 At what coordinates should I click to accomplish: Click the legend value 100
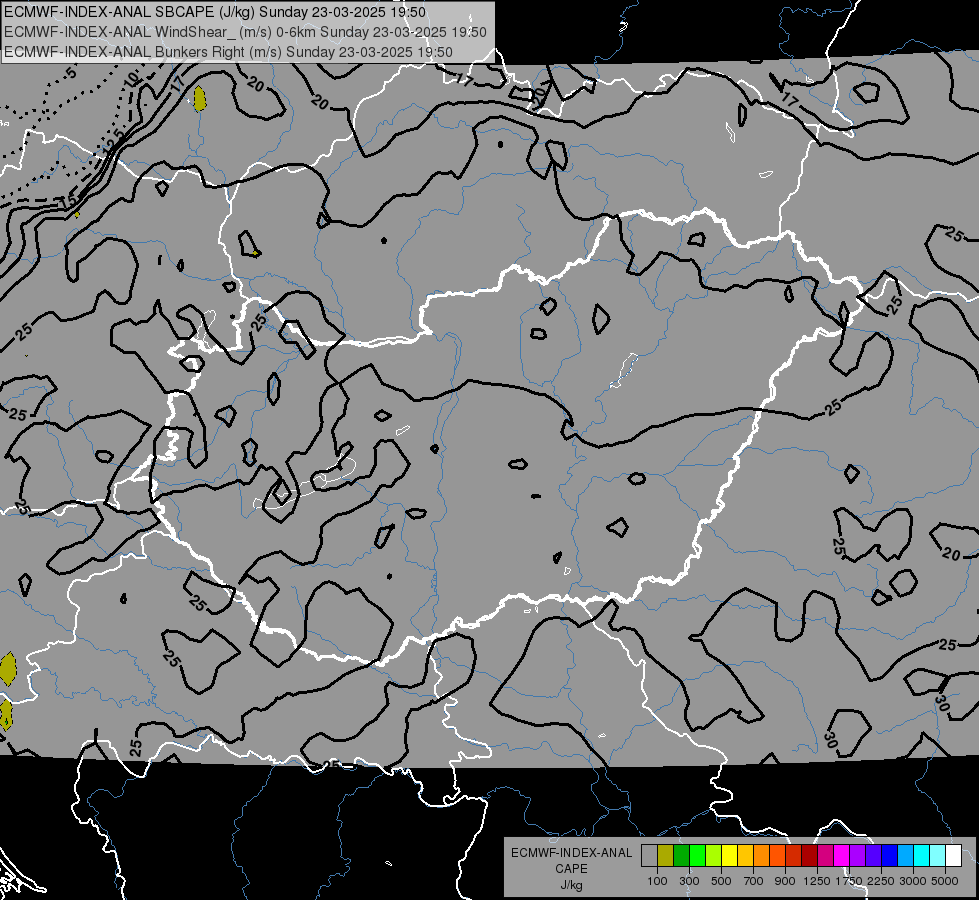click(x=657, y=881)
